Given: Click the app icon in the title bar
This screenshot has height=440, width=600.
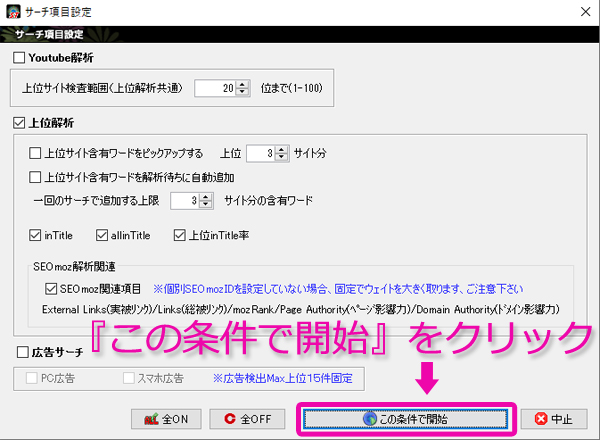Looking at the screenshot, I should point(14,13).
